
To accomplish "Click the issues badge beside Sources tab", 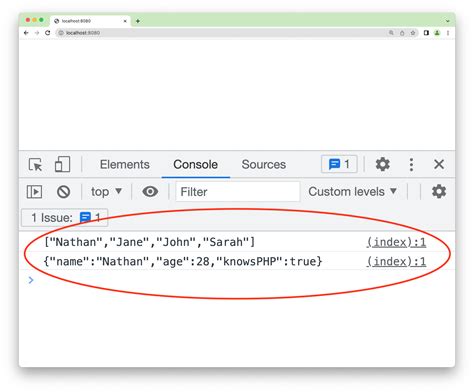I will pyautogui.click(x=339, y=164).
